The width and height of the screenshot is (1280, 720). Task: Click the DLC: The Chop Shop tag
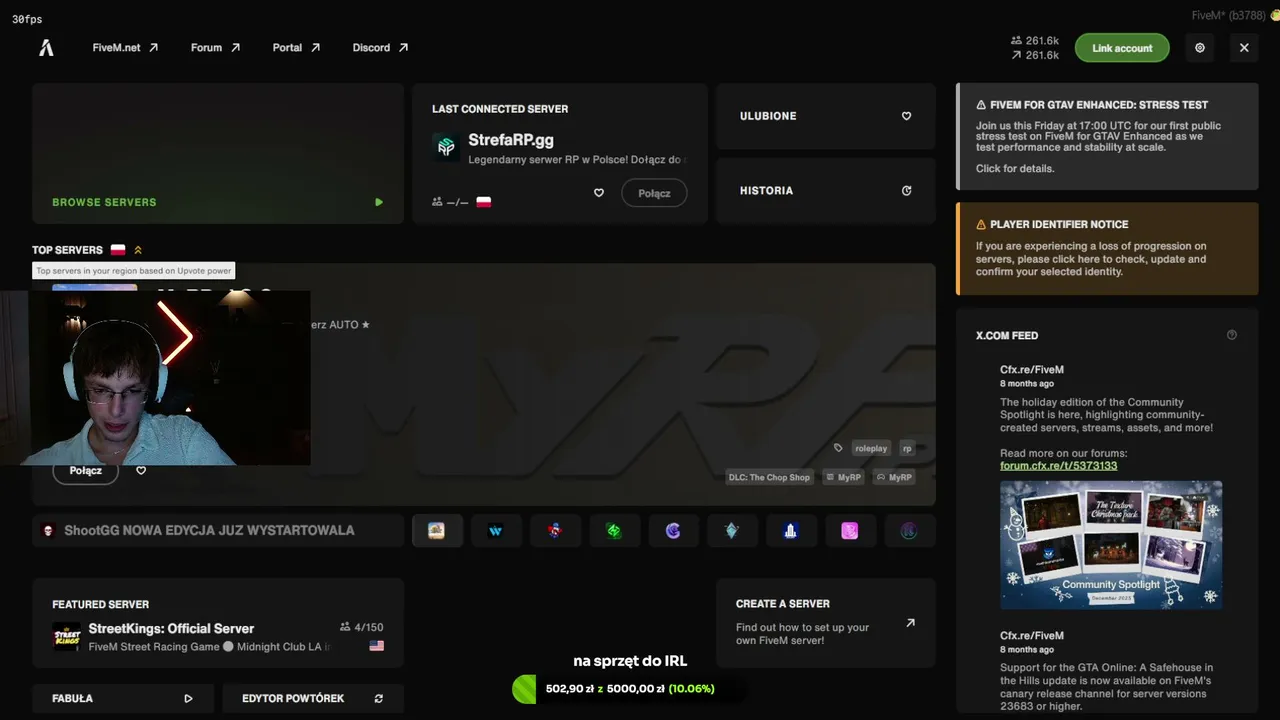(769, 477)
